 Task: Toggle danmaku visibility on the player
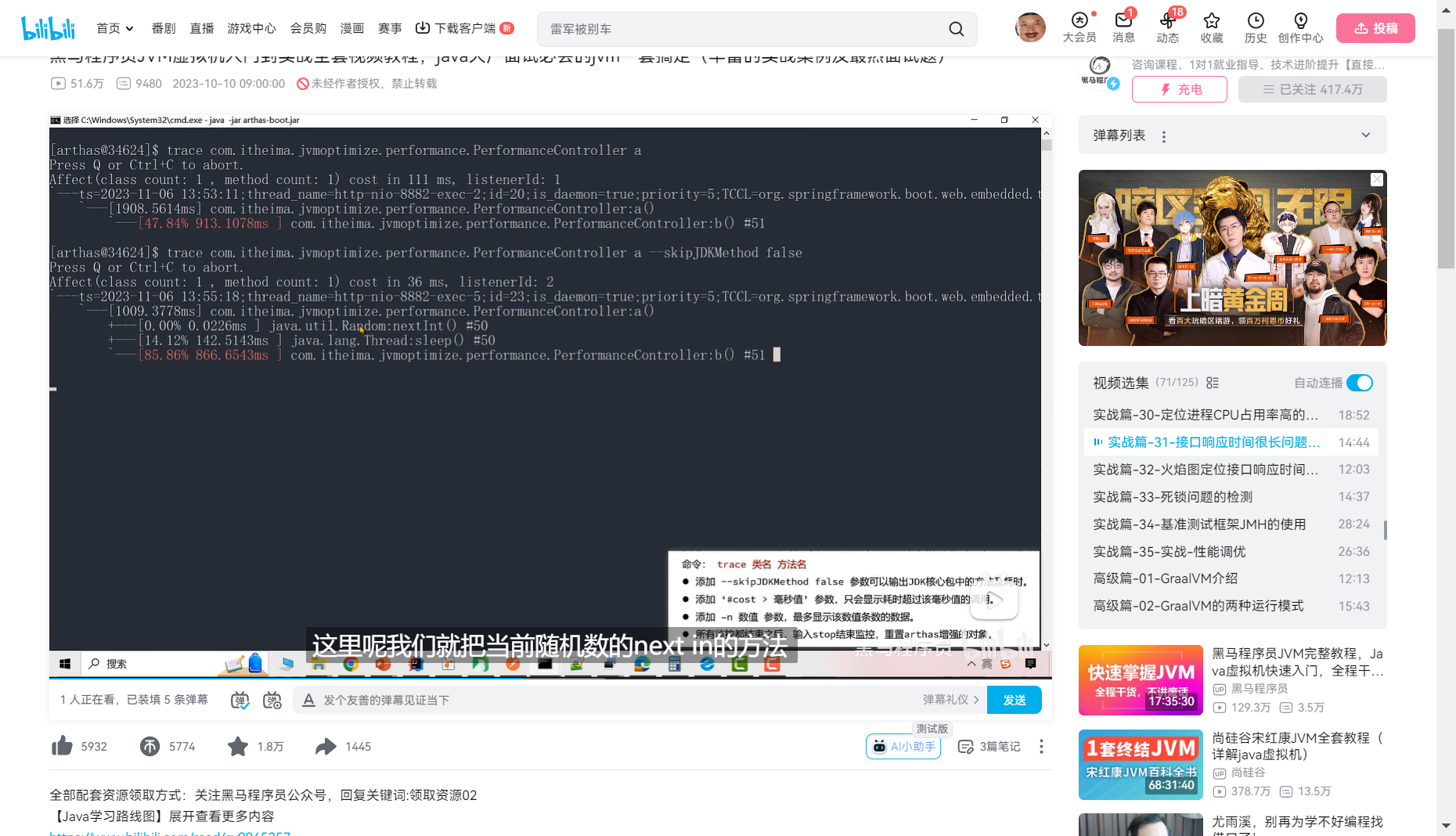tap(240, 700)
